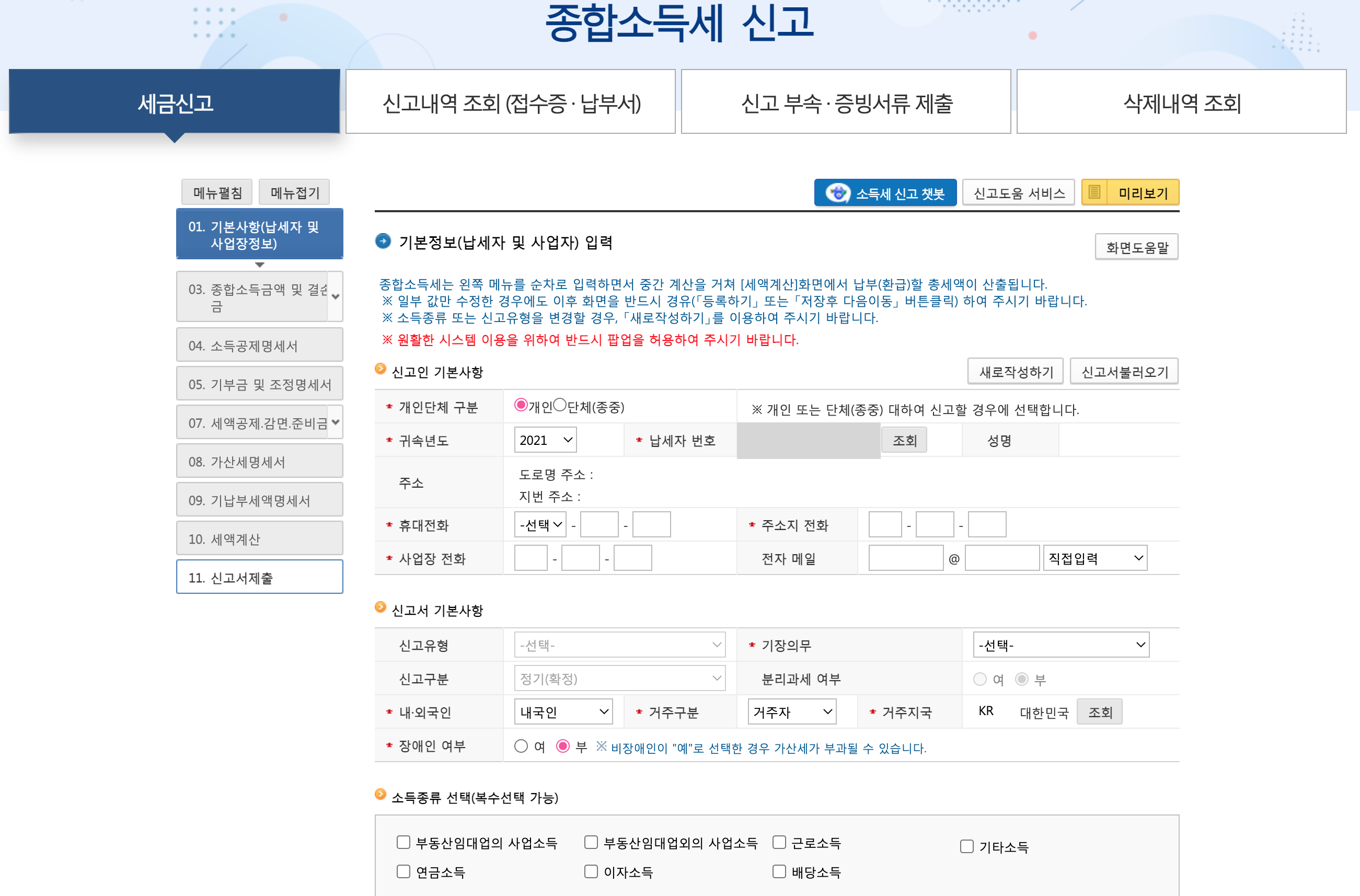
Task: Click the first 사업장 전화 field
Action: (x=531, y=558)
